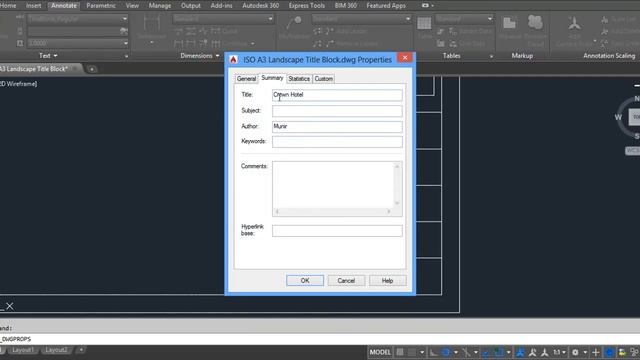Click the Dimension tool icon
The image size is (640, 360).
click(x=151, y=24)
